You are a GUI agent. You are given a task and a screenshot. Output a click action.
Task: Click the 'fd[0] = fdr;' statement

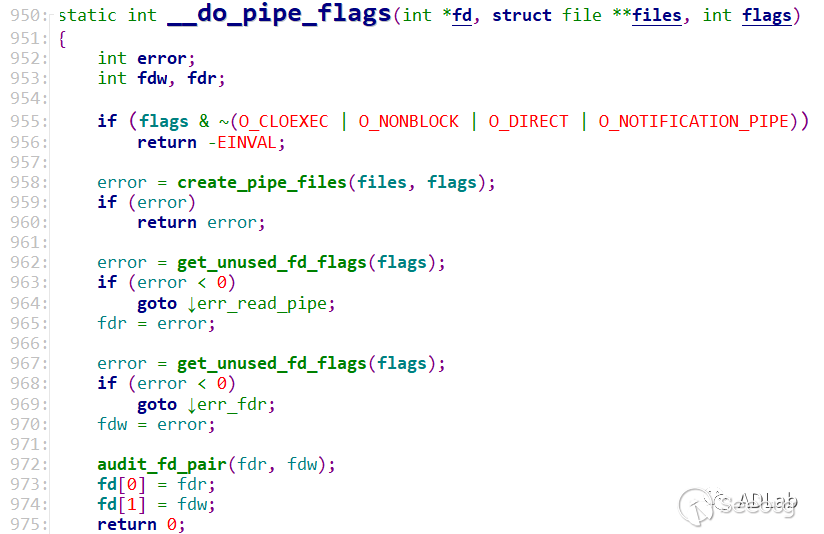coord(156,484)
